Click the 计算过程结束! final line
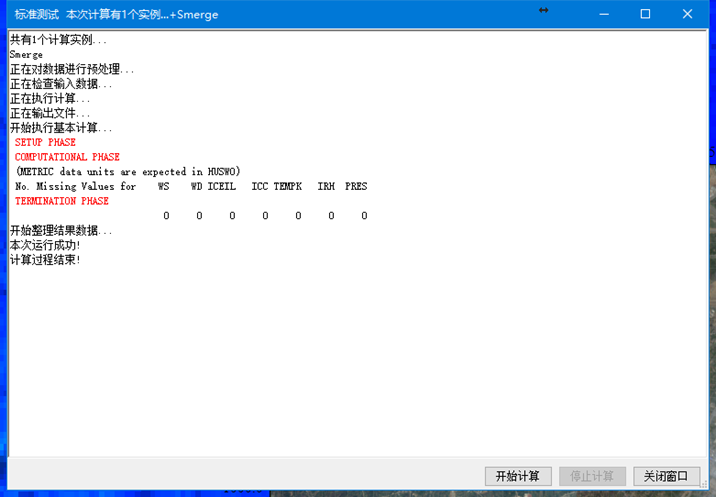The width and height of the screenshot is (716, 497). coord(45,260)
